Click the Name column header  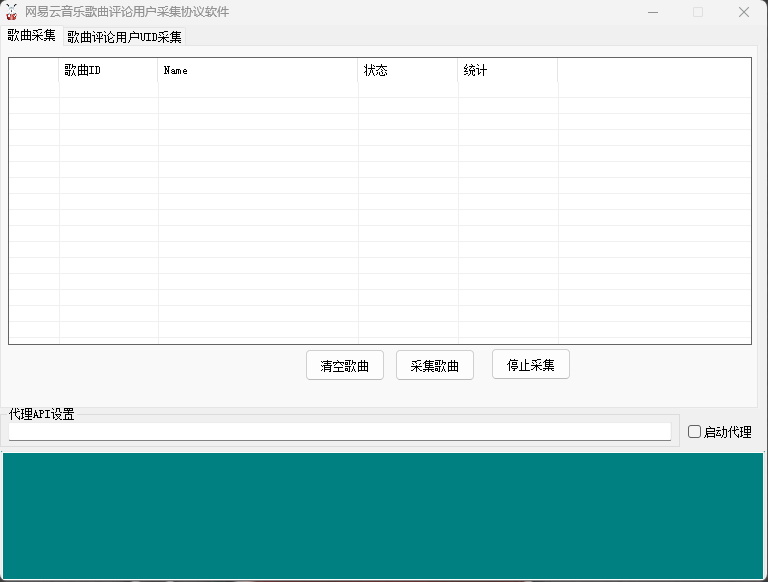(257, 70)
